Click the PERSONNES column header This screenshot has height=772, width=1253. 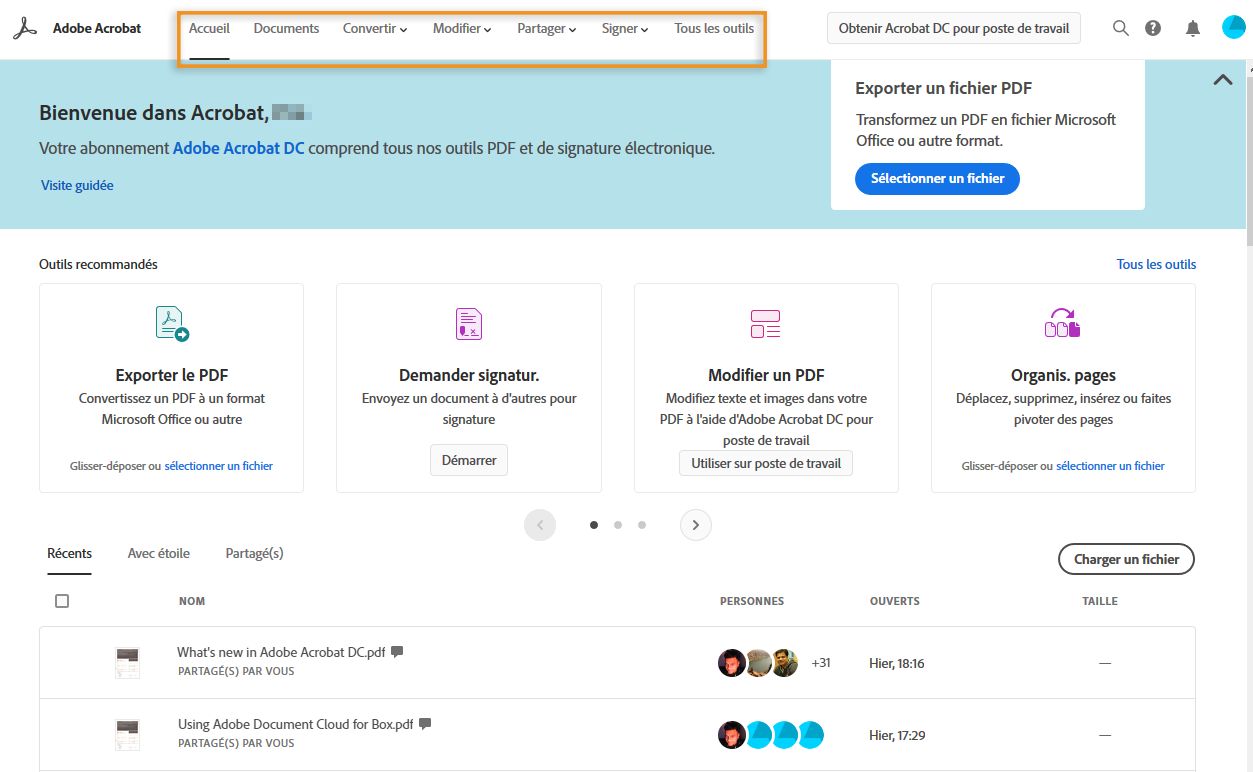752,601
